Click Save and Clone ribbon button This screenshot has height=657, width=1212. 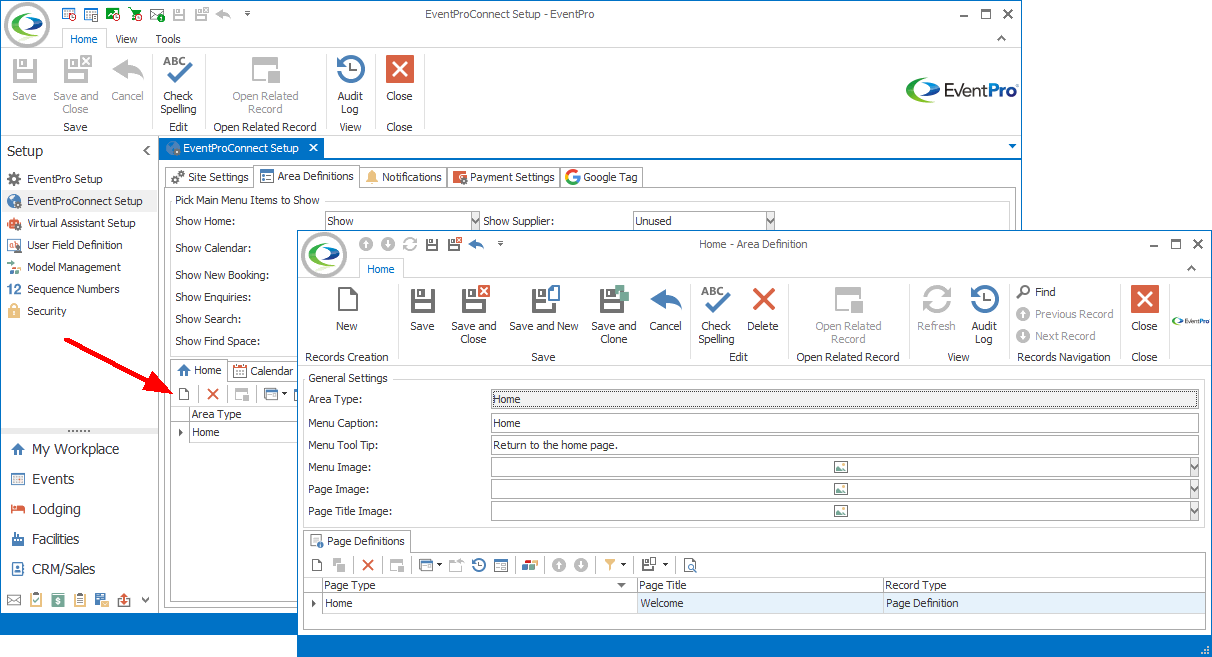click(613, 315)
